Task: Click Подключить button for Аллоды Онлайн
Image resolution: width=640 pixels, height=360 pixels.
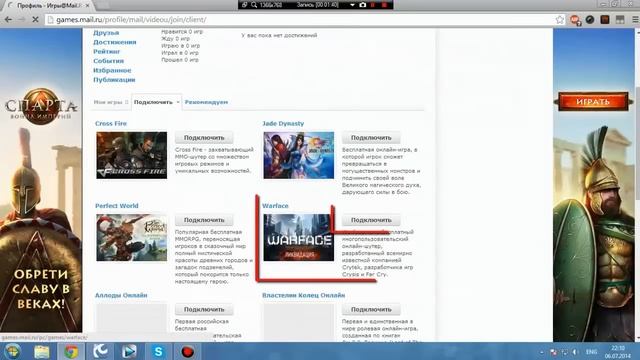Action: click(204, 309)
